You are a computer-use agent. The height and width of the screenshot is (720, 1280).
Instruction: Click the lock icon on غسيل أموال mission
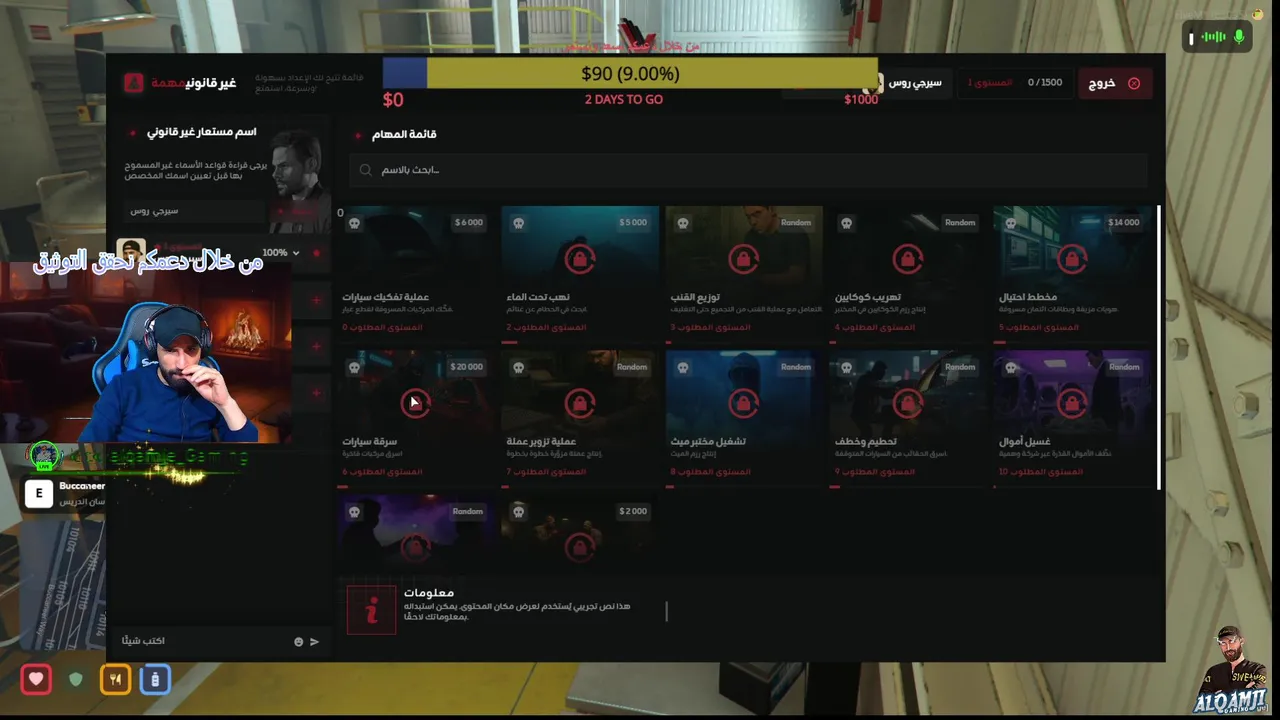pos(1072,403)
